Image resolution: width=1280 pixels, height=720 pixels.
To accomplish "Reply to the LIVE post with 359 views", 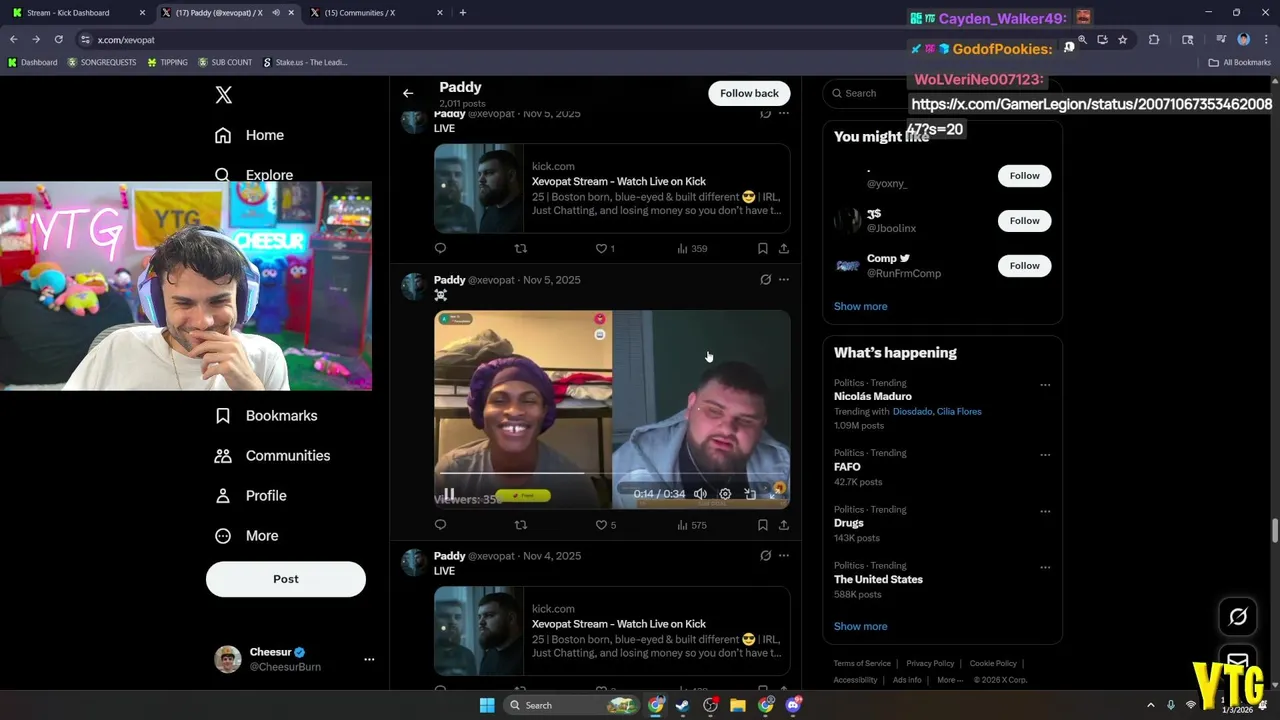I will coord(440,249).
